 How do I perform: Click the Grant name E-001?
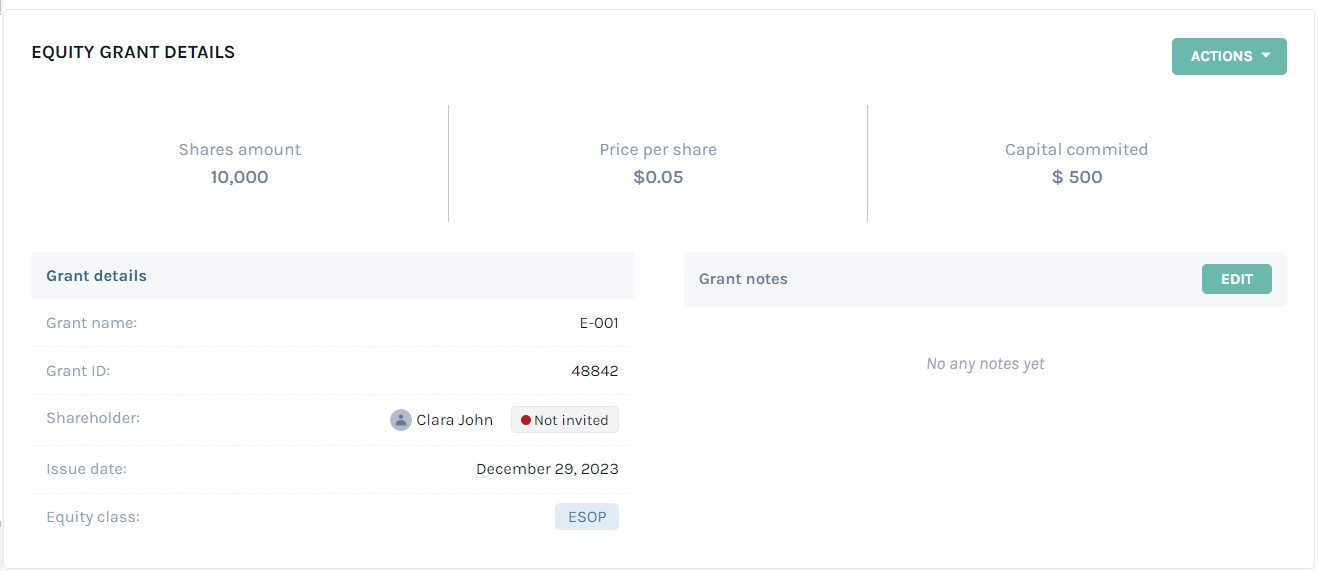(x=599, y=323)
